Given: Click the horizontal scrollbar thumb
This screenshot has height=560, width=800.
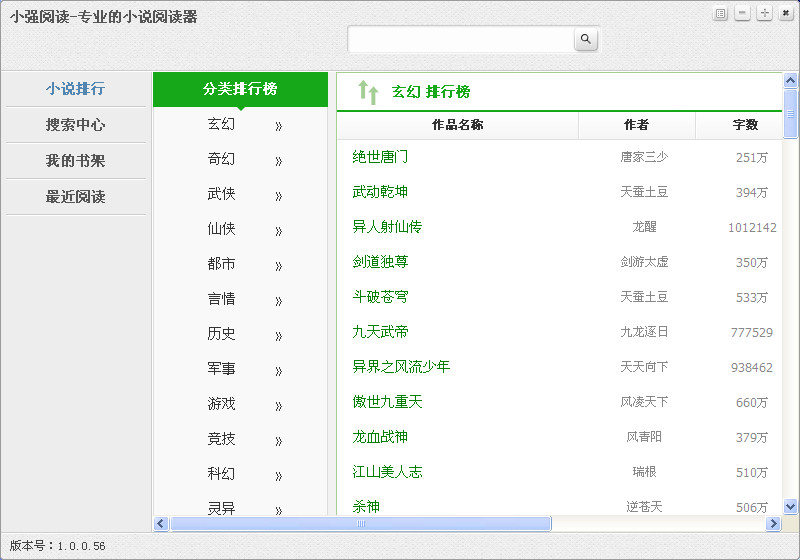Looking at the screenshot, I should click(x=361, y=524).
